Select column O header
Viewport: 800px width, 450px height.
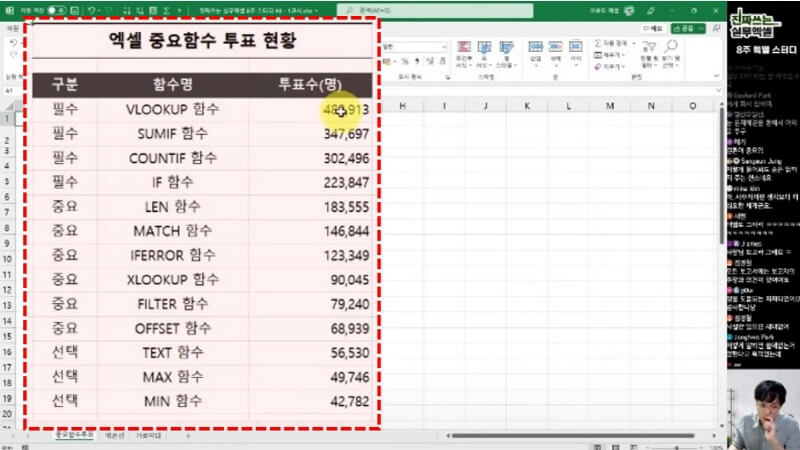click(692, 106)
